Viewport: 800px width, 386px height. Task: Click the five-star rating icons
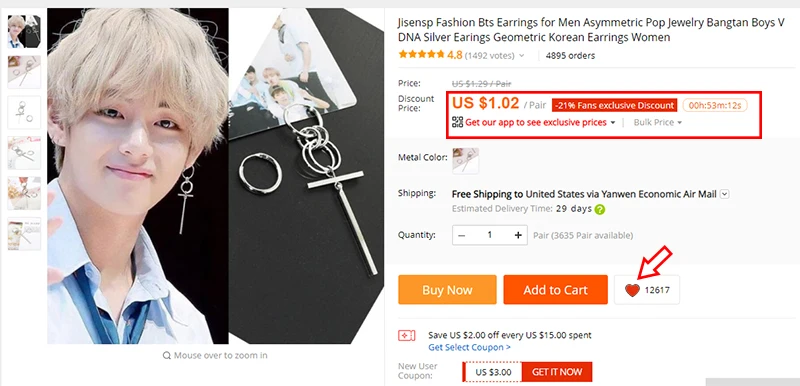[421, 54]
